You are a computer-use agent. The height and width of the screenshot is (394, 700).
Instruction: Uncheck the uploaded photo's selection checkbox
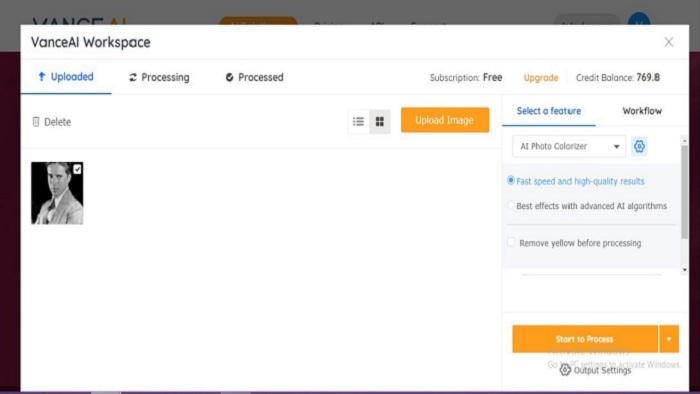pyautogui.click(x=77, y=169)
